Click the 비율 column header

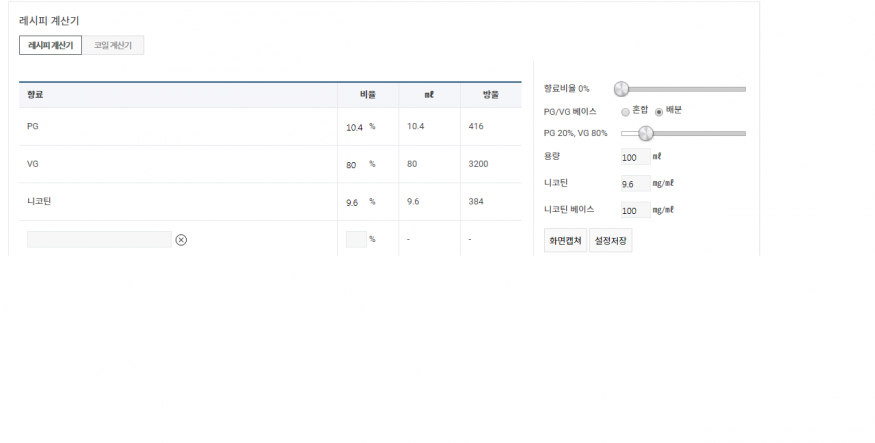pos(367,95)
